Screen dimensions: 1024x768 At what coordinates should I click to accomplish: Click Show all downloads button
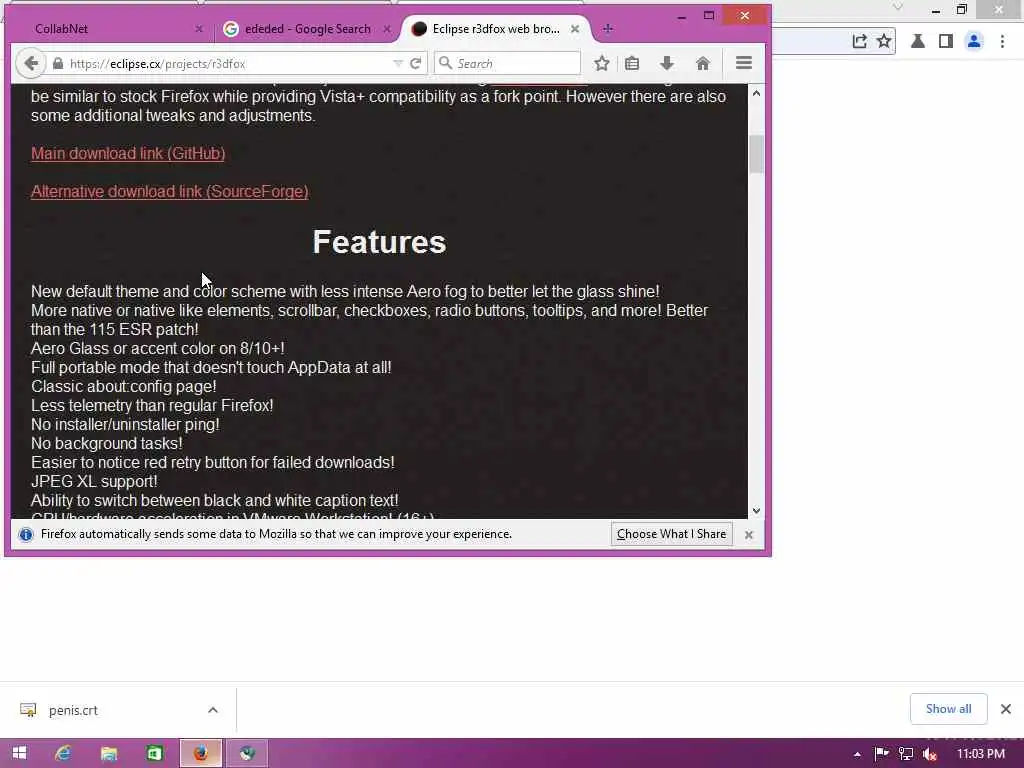click(948, 709)
